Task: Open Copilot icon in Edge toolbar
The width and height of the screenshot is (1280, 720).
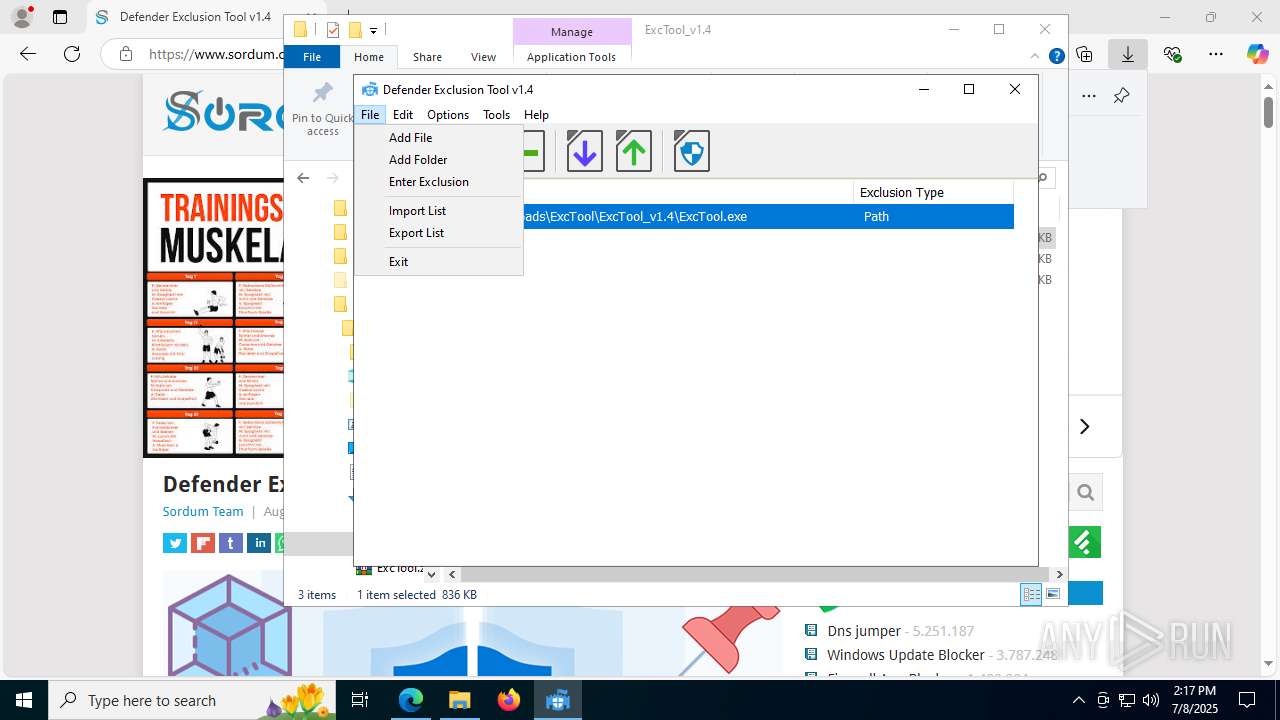Action: coord(1257,54)
